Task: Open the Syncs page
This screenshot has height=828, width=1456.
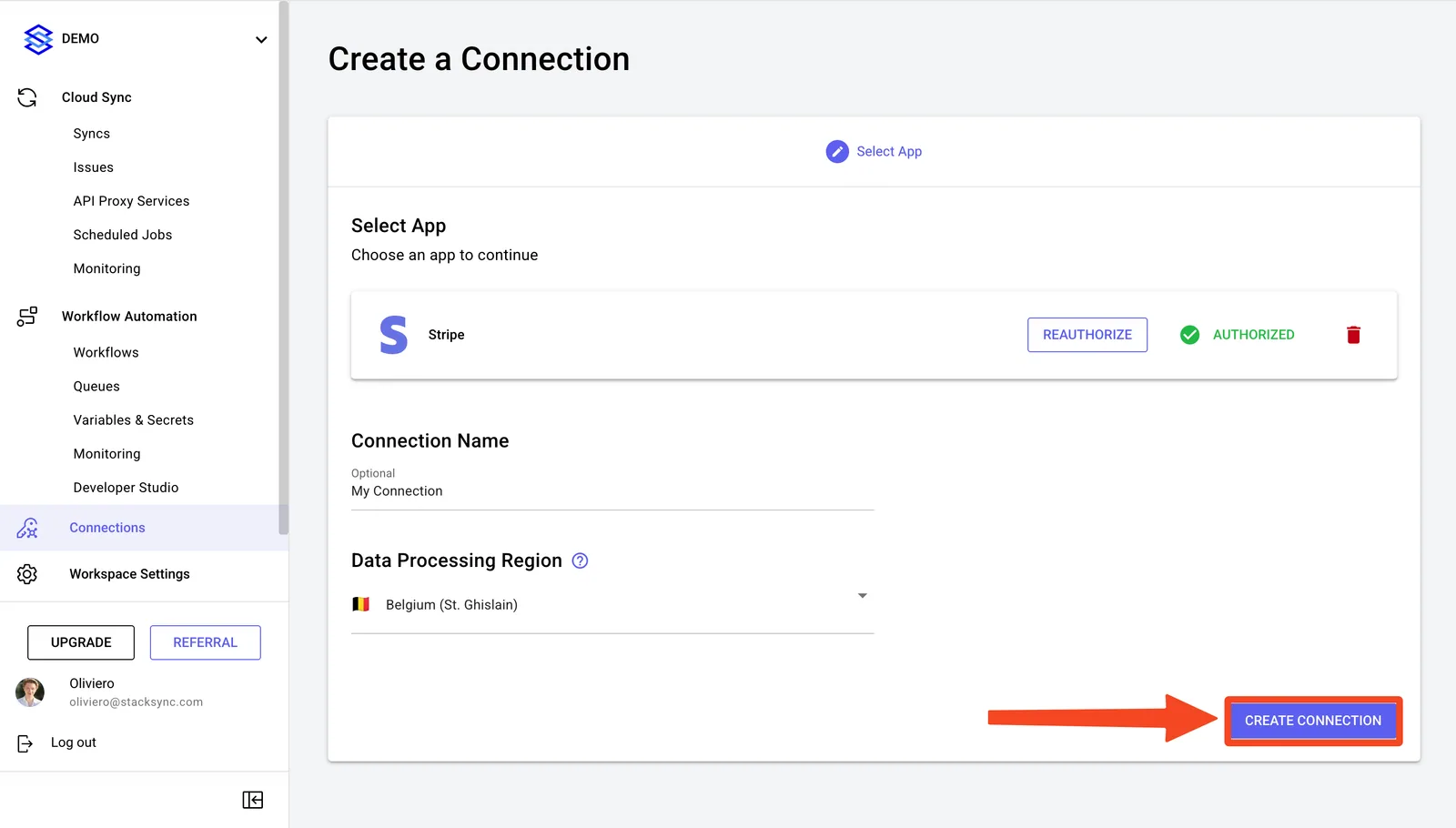Action: [x=92, y=134]
